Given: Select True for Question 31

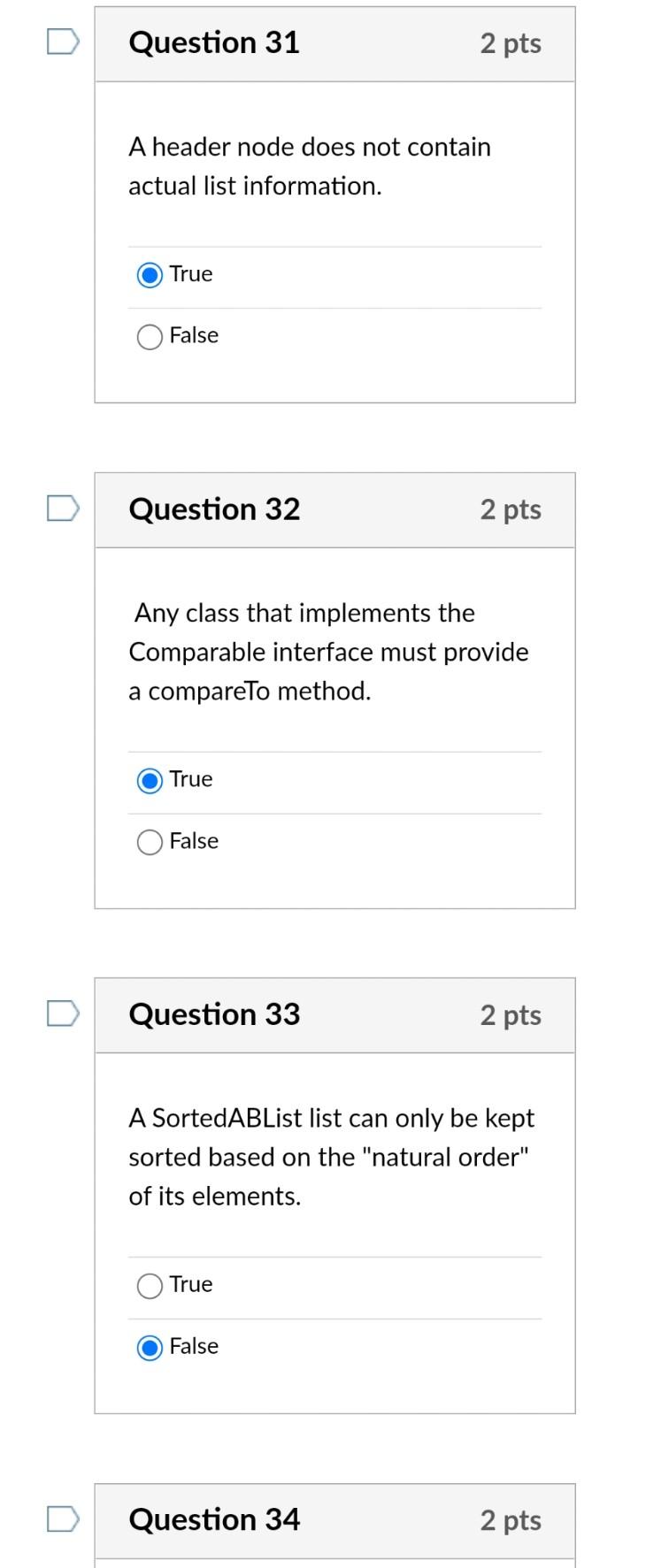Looking at the screenshot, I should [x=150, y=274].
